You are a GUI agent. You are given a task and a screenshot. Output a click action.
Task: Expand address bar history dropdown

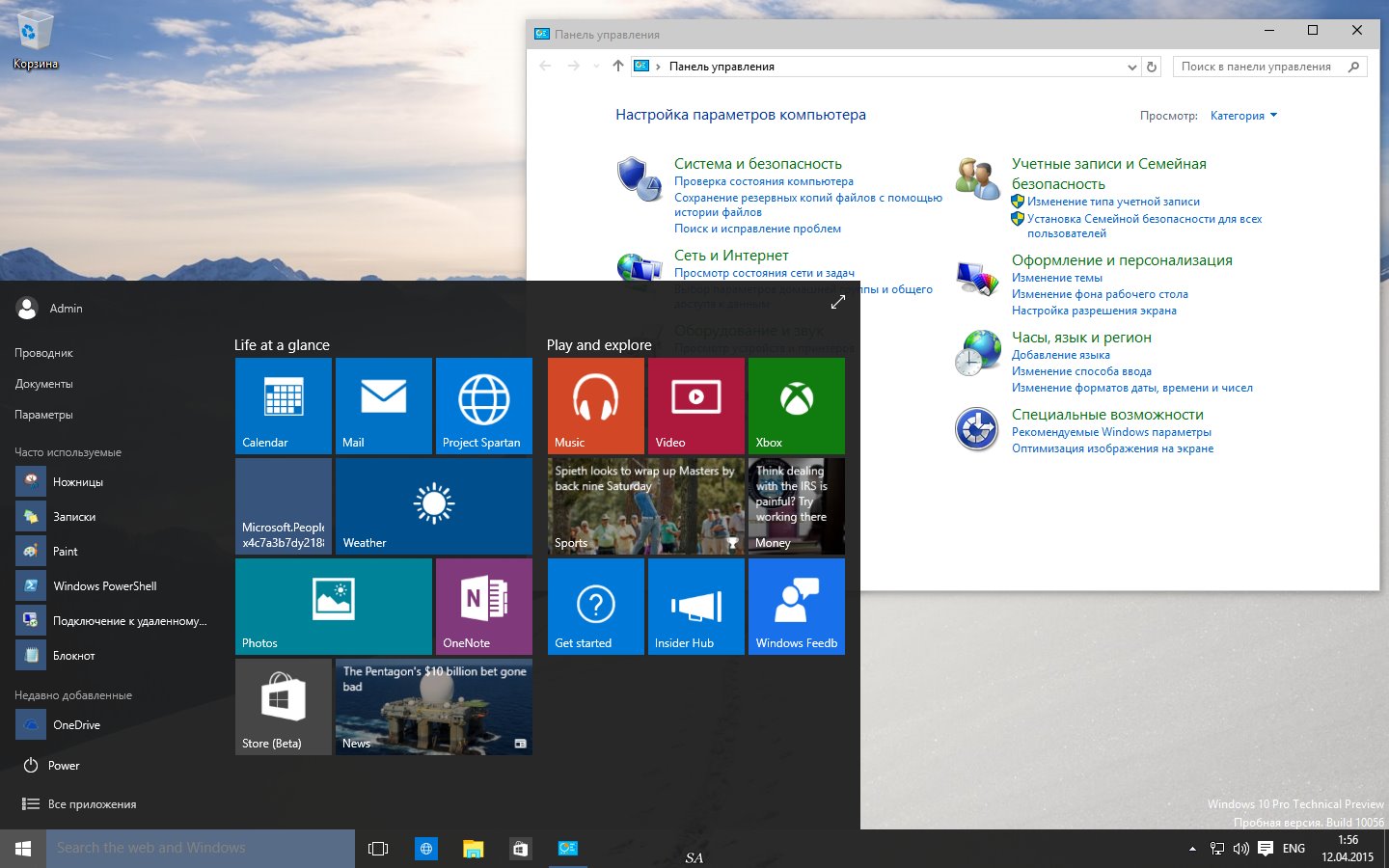tap(1131, 67)
